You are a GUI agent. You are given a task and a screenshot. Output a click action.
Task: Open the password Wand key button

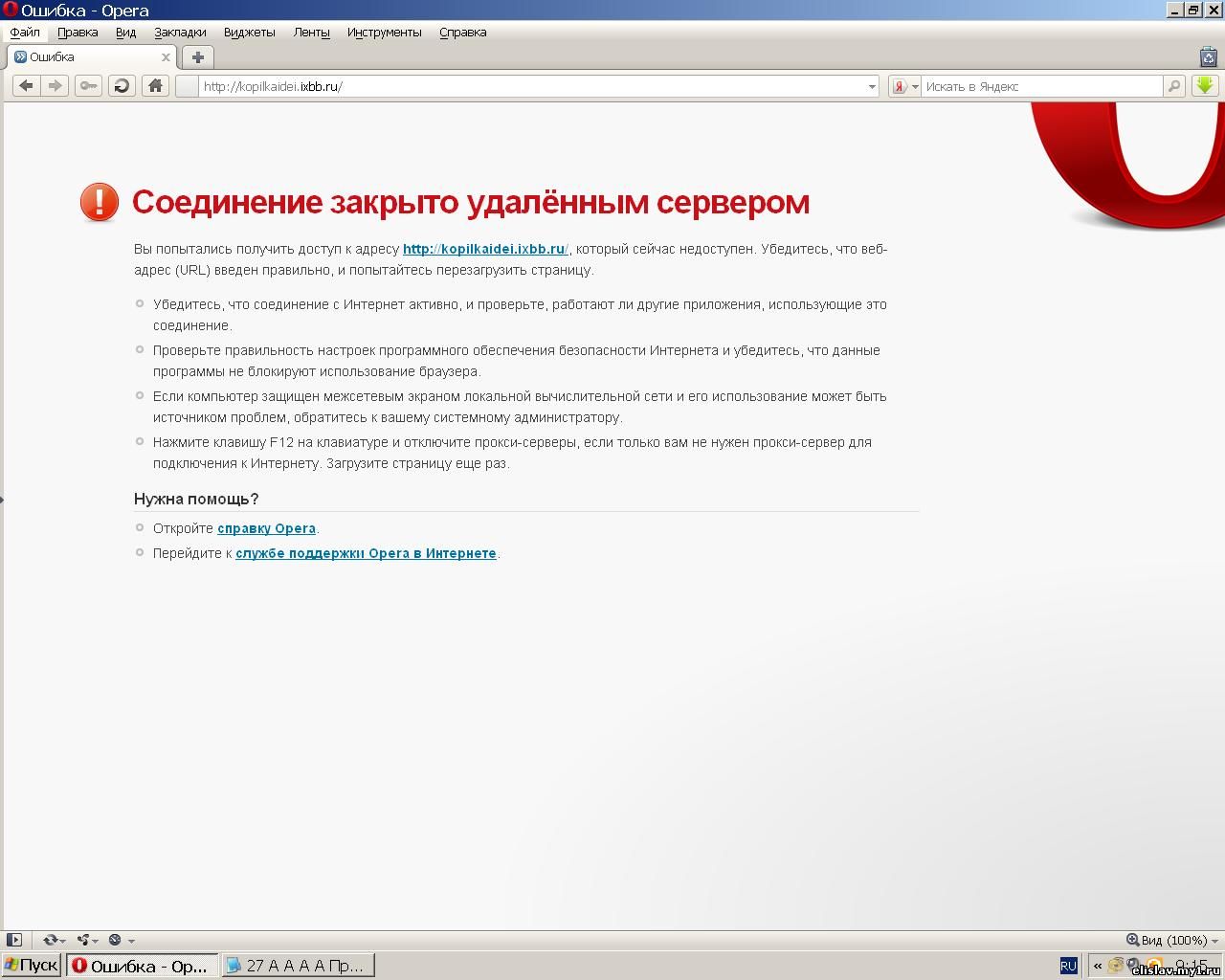point(88,86)
